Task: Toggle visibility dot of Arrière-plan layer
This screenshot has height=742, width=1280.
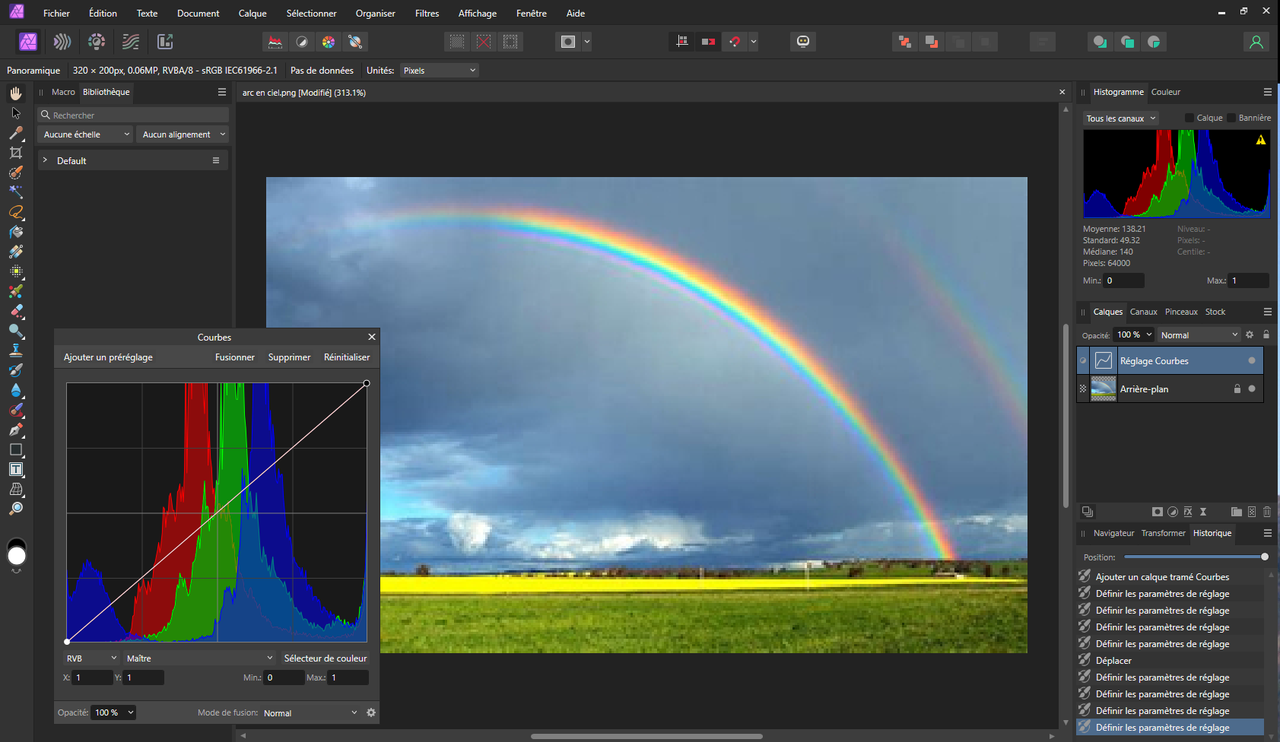Action: [x=1252, y=389]
